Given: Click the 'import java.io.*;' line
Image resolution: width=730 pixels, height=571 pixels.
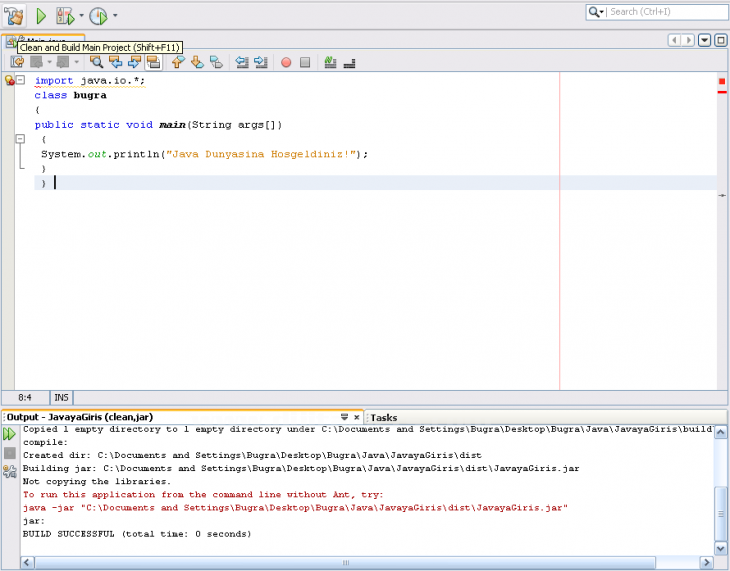Looking at the screenshot, I should pyautogui.click(x=90, y=81).
